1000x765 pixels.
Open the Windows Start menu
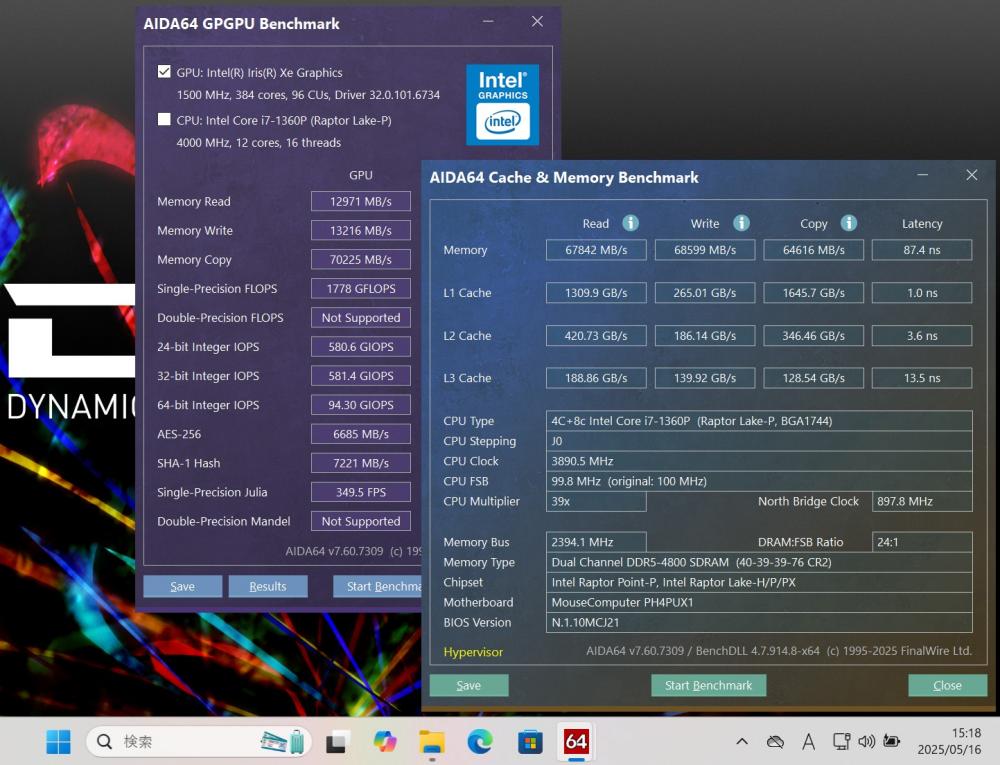pyautogui.click(x=59, y=741)
